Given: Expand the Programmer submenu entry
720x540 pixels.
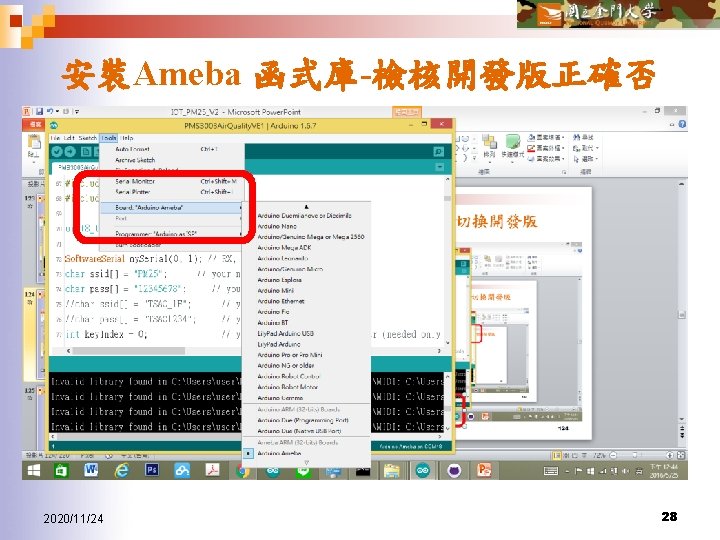Looking at the screenshot, I should (x=172, y=234).
